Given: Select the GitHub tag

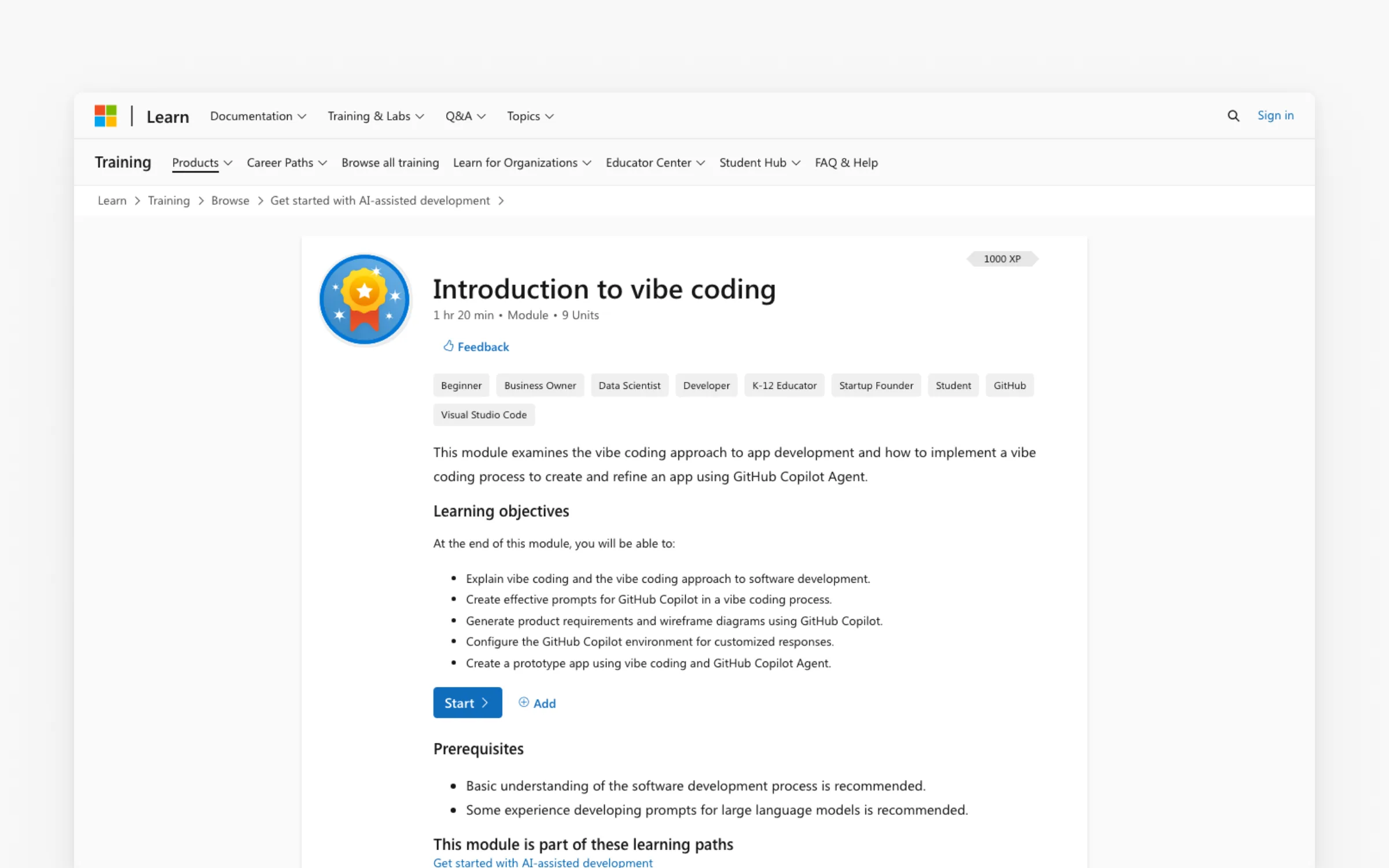Looking at the screenshot, I should coord(1009,385).
